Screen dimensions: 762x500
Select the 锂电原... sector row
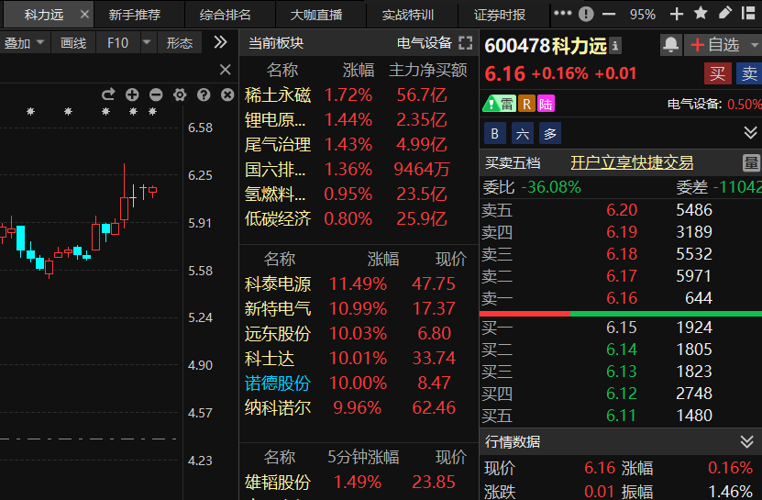coord(359,120)
